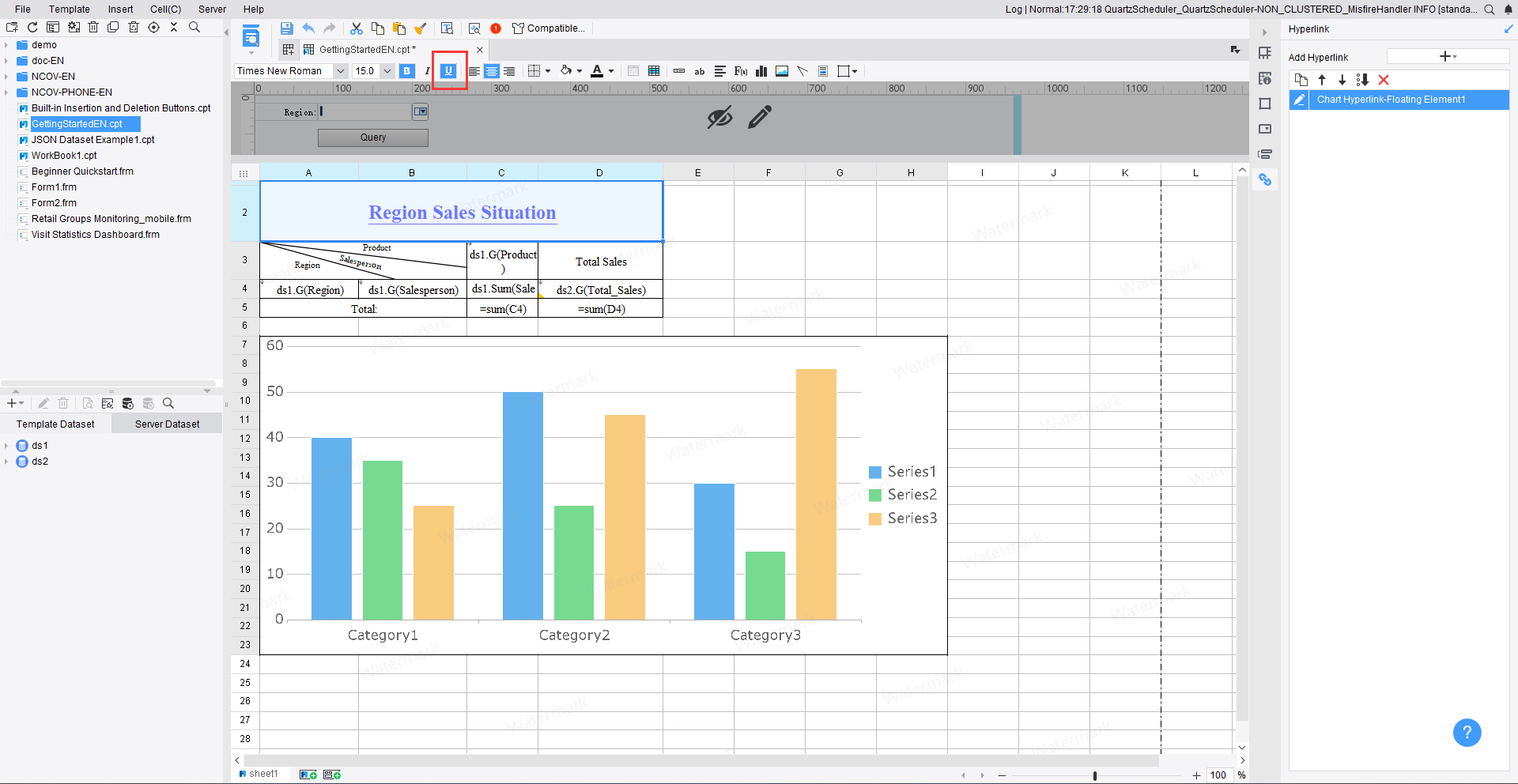1518x784 pixels.
Task: Locate current file with target icon
Action: tap(153, 27)
